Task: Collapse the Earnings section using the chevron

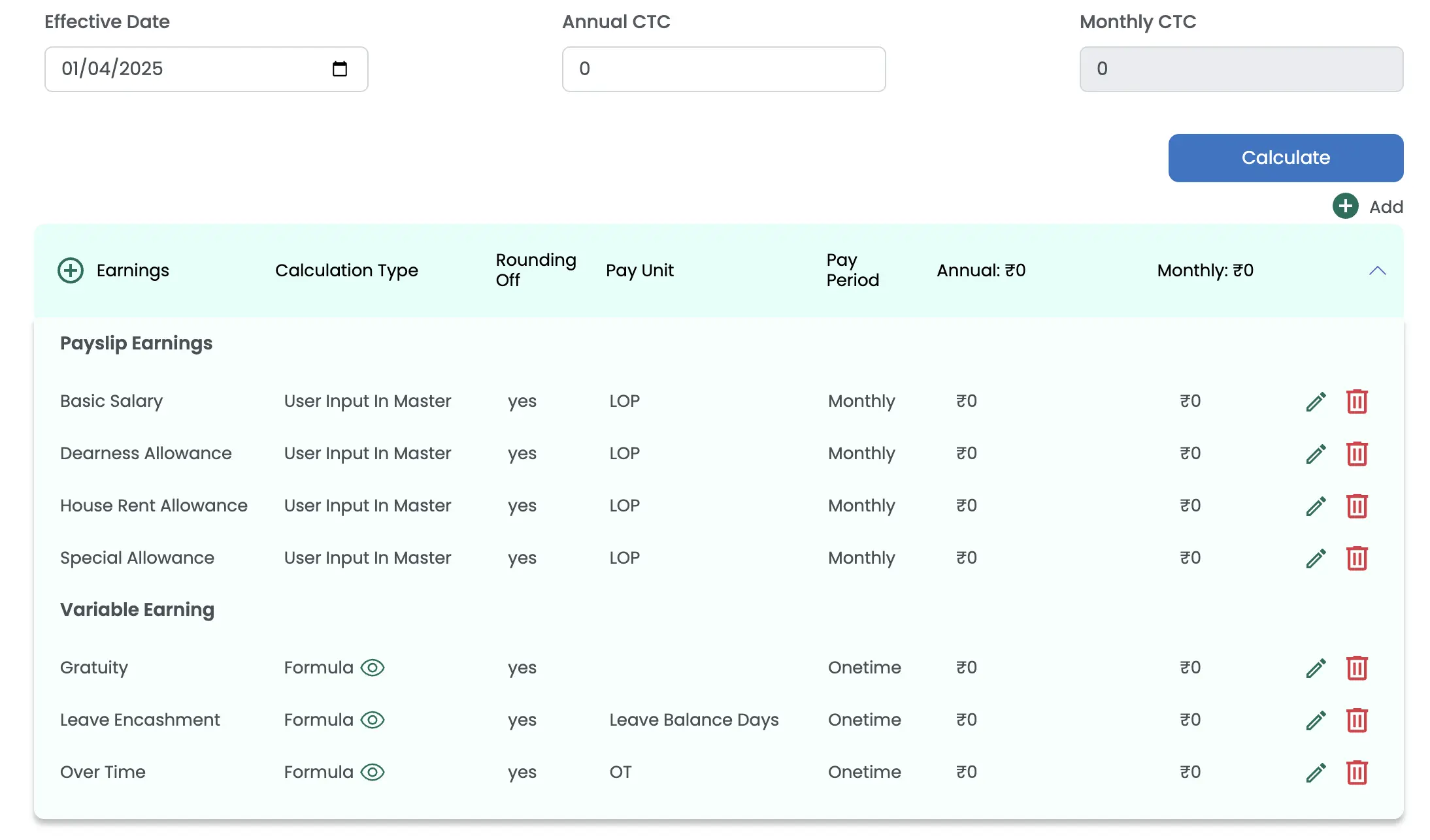Action: (1378, 270)
